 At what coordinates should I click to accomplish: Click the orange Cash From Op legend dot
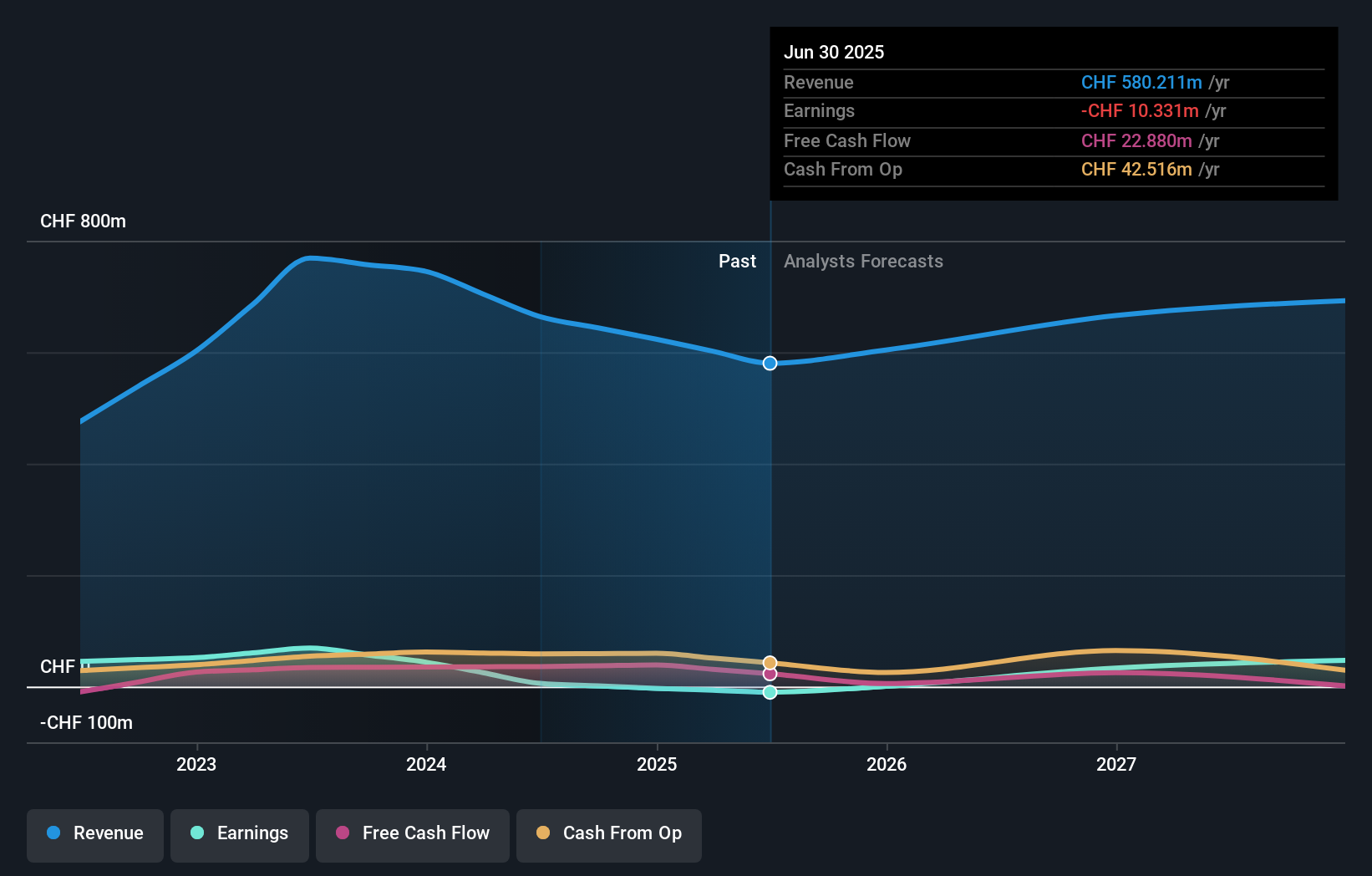pyautogui.click(x=544, y=833)
